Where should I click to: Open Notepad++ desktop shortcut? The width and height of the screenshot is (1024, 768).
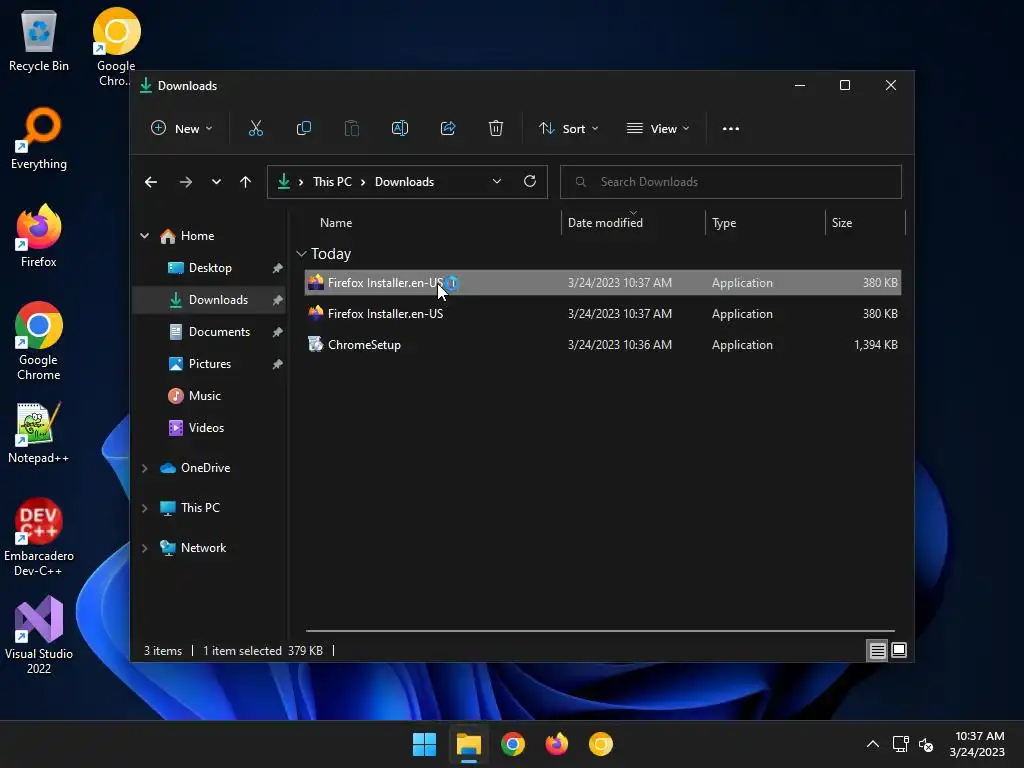pos(39,433)
